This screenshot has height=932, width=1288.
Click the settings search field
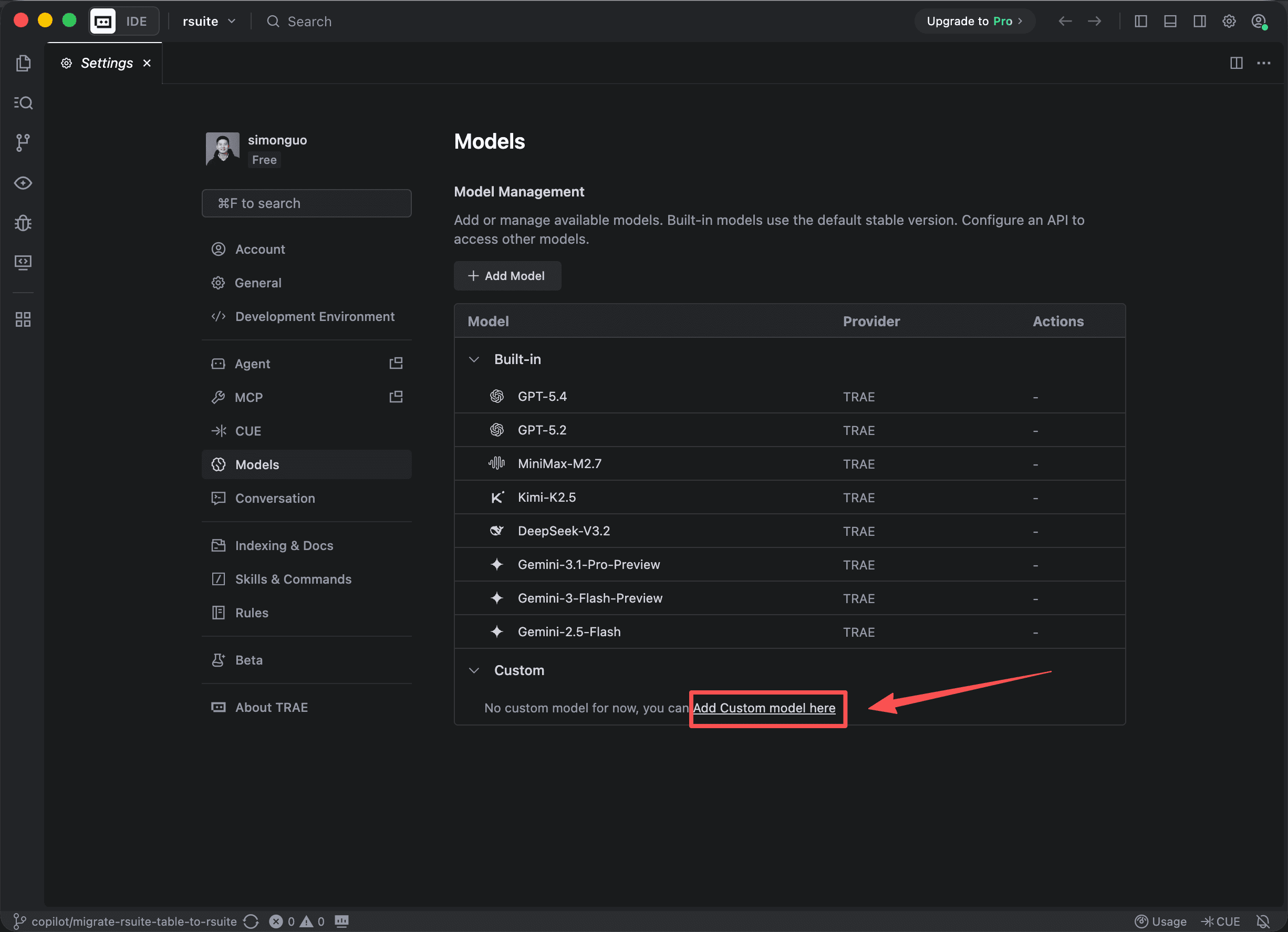click(x=307, y=203)
